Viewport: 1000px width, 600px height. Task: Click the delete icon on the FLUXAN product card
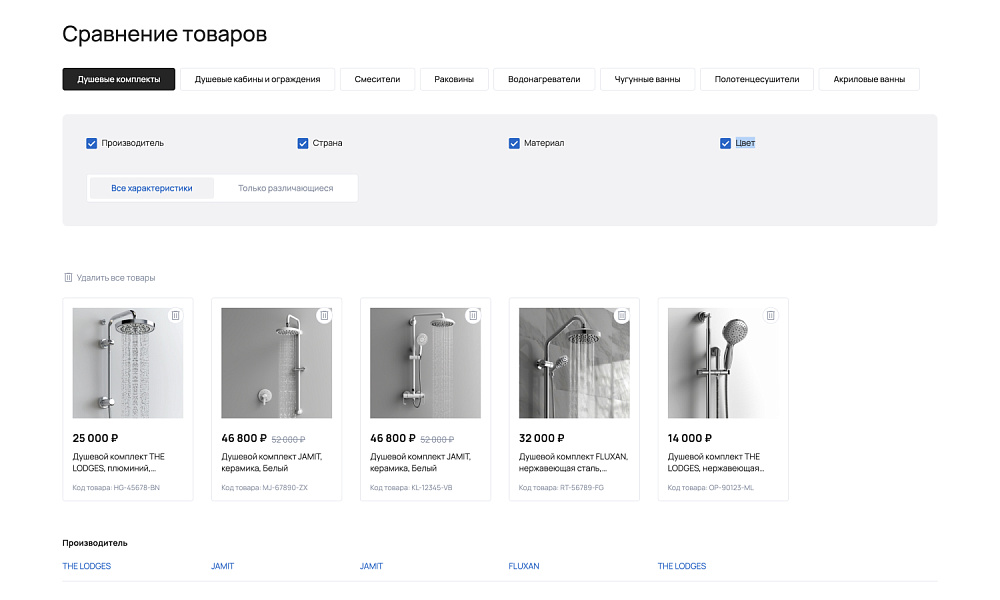point(621,314)
